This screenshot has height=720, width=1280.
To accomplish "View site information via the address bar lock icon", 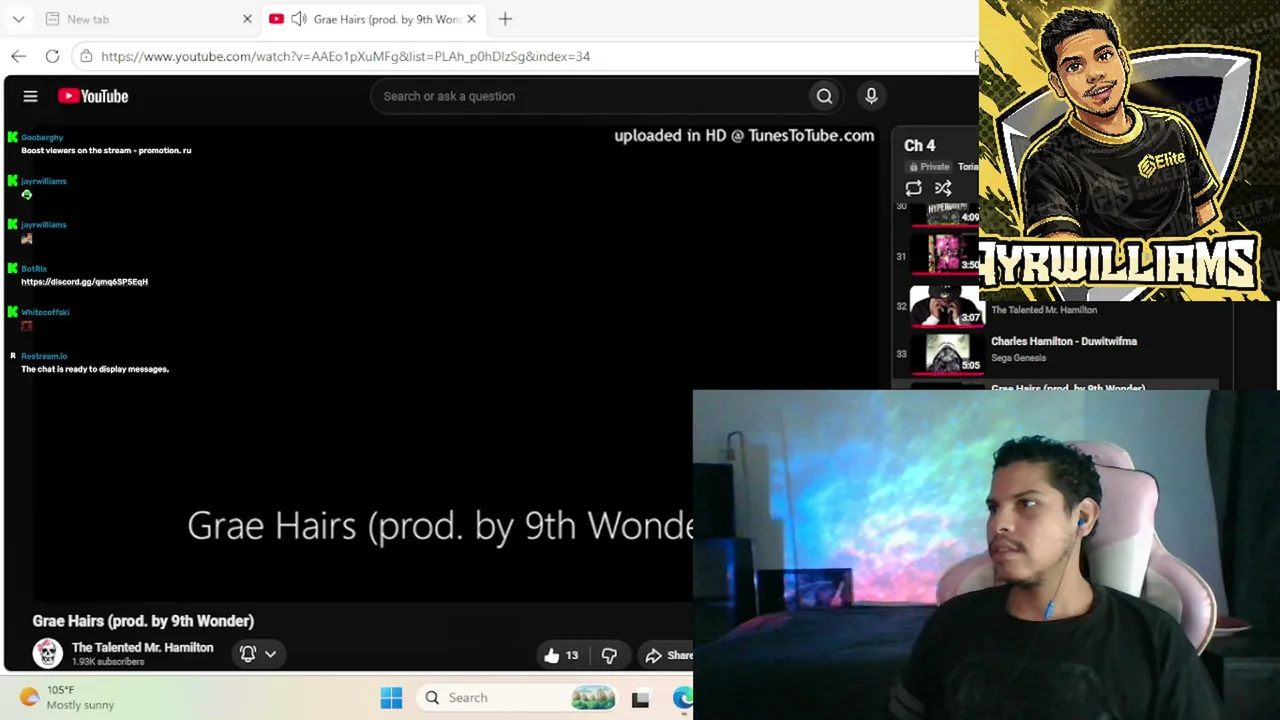I will tap(86, 56).
